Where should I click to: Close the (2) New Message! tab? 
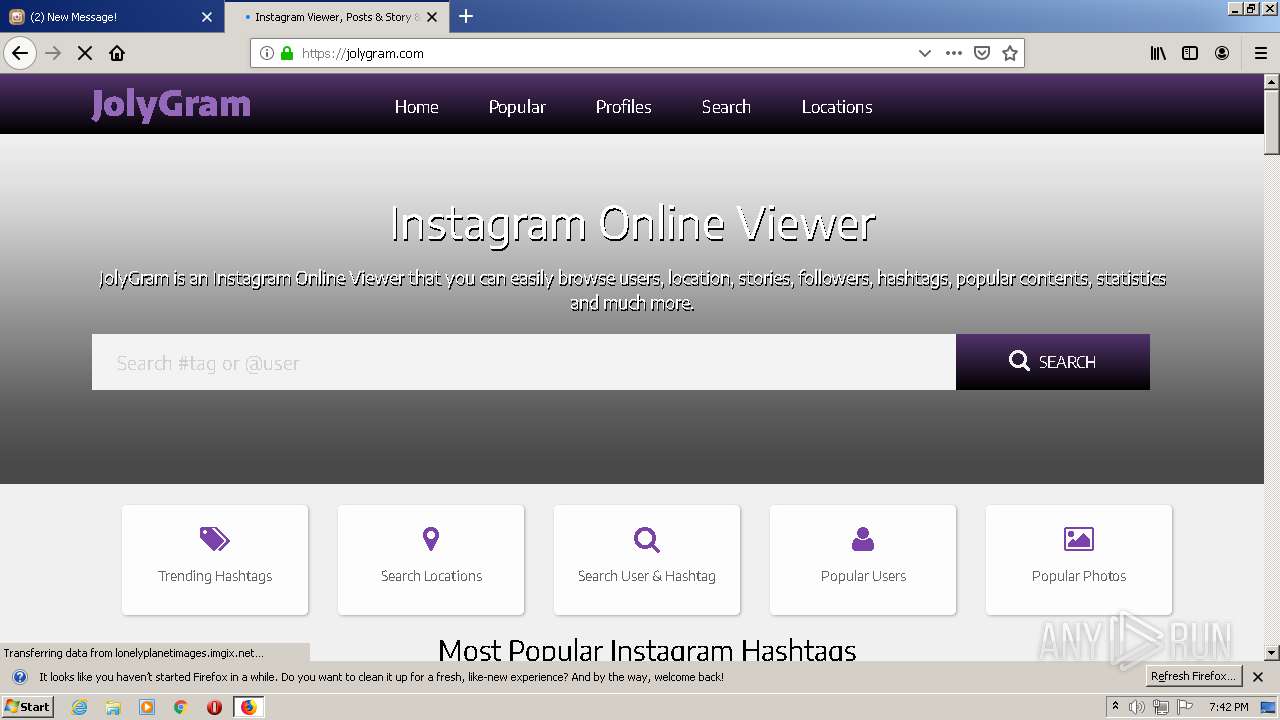(x=207, y=17)
